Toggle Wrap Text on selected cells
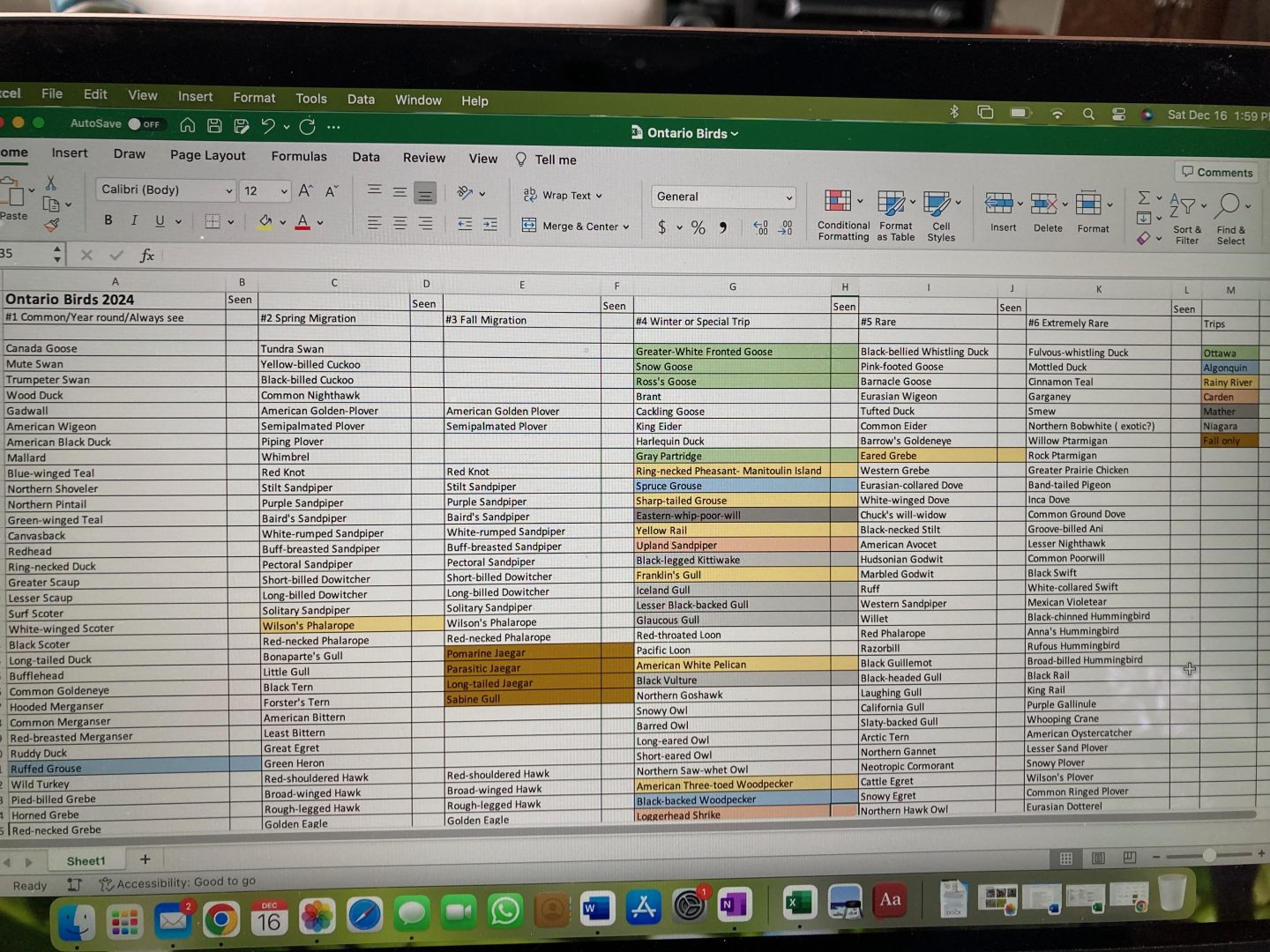Screen dimensions: 1270x952 point(564,196)
